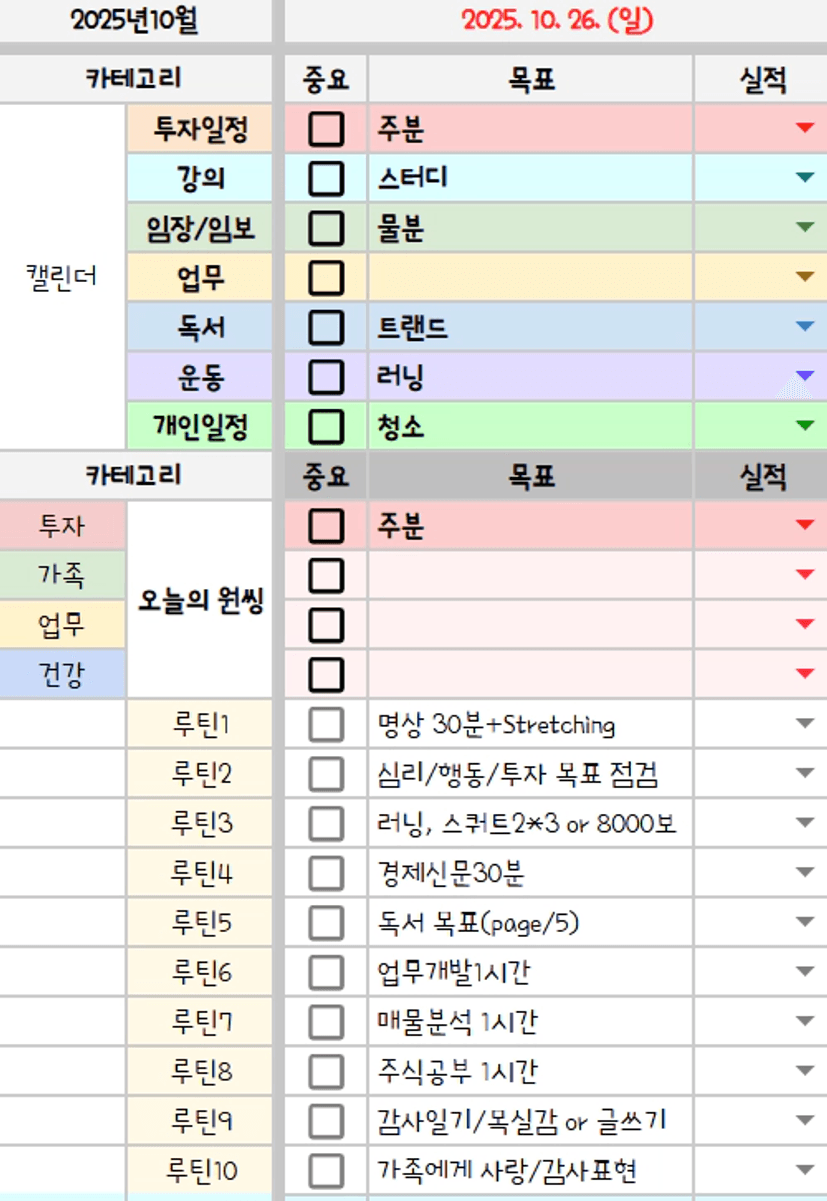Tick the 강의 스터디 checkbox
Screen dimensions: 827x1201
coord(326,179)
